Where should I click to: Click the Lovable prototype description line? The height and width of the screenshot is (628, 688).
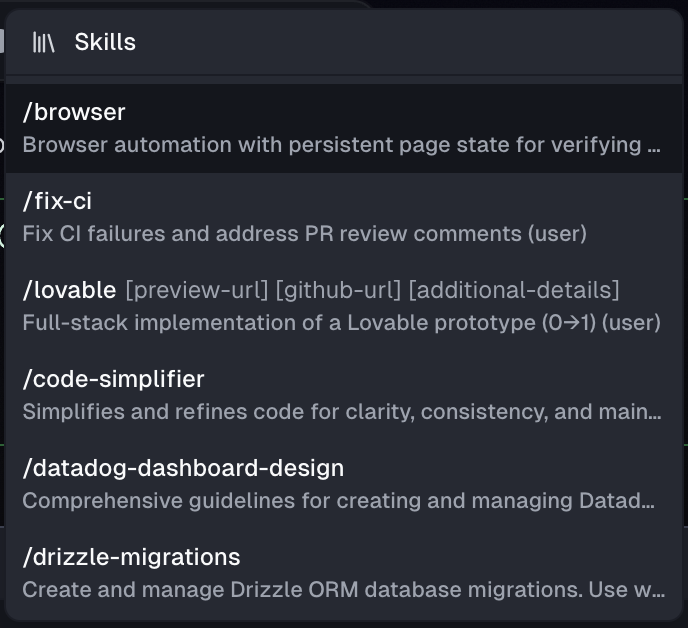(x=341, y=323)
